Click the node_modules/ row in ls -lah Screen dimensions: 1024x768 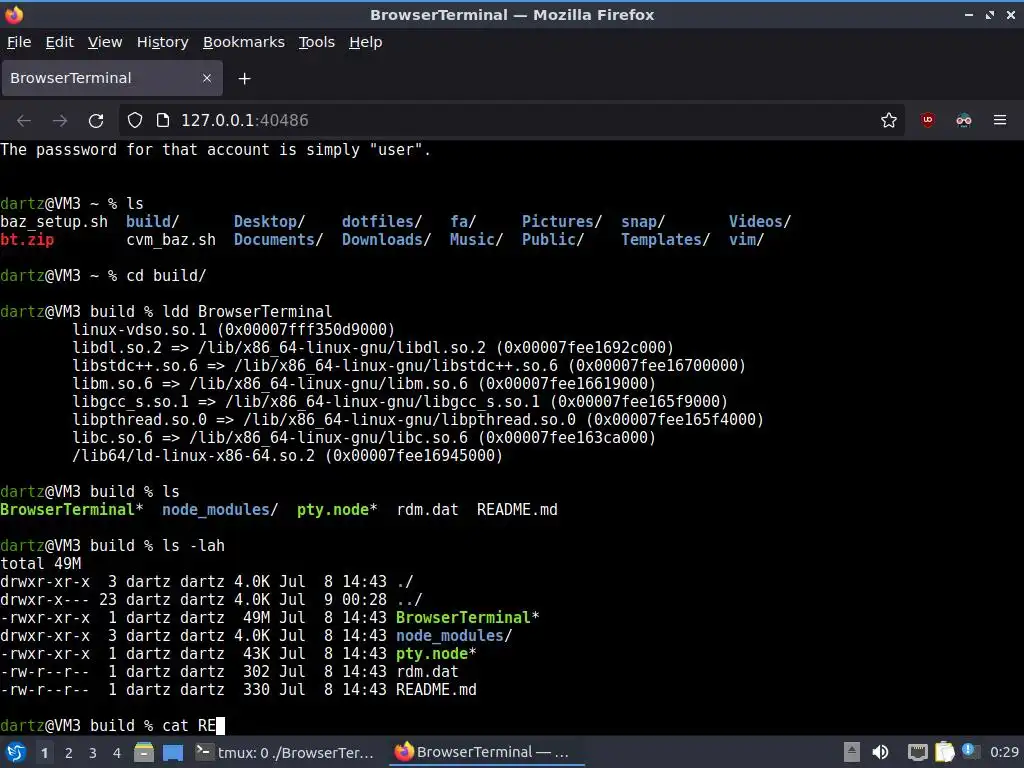(257, 635)
